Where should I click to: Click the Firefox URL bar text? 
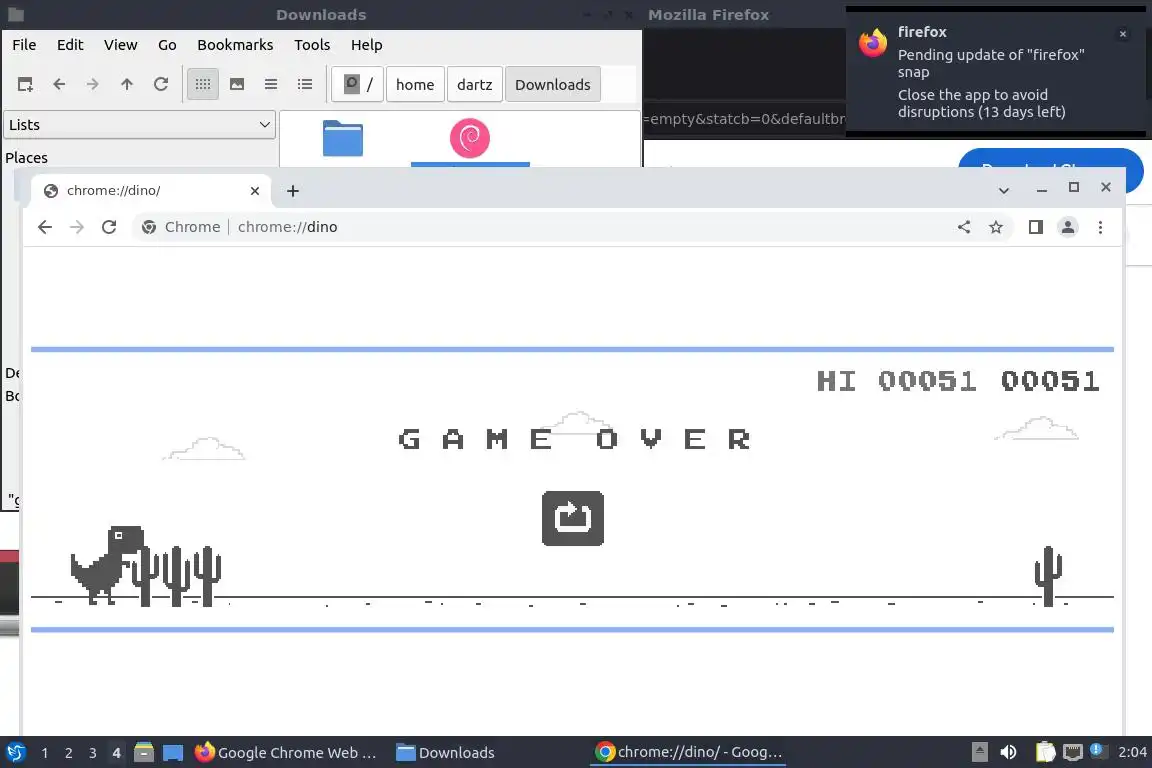[745, 119]
